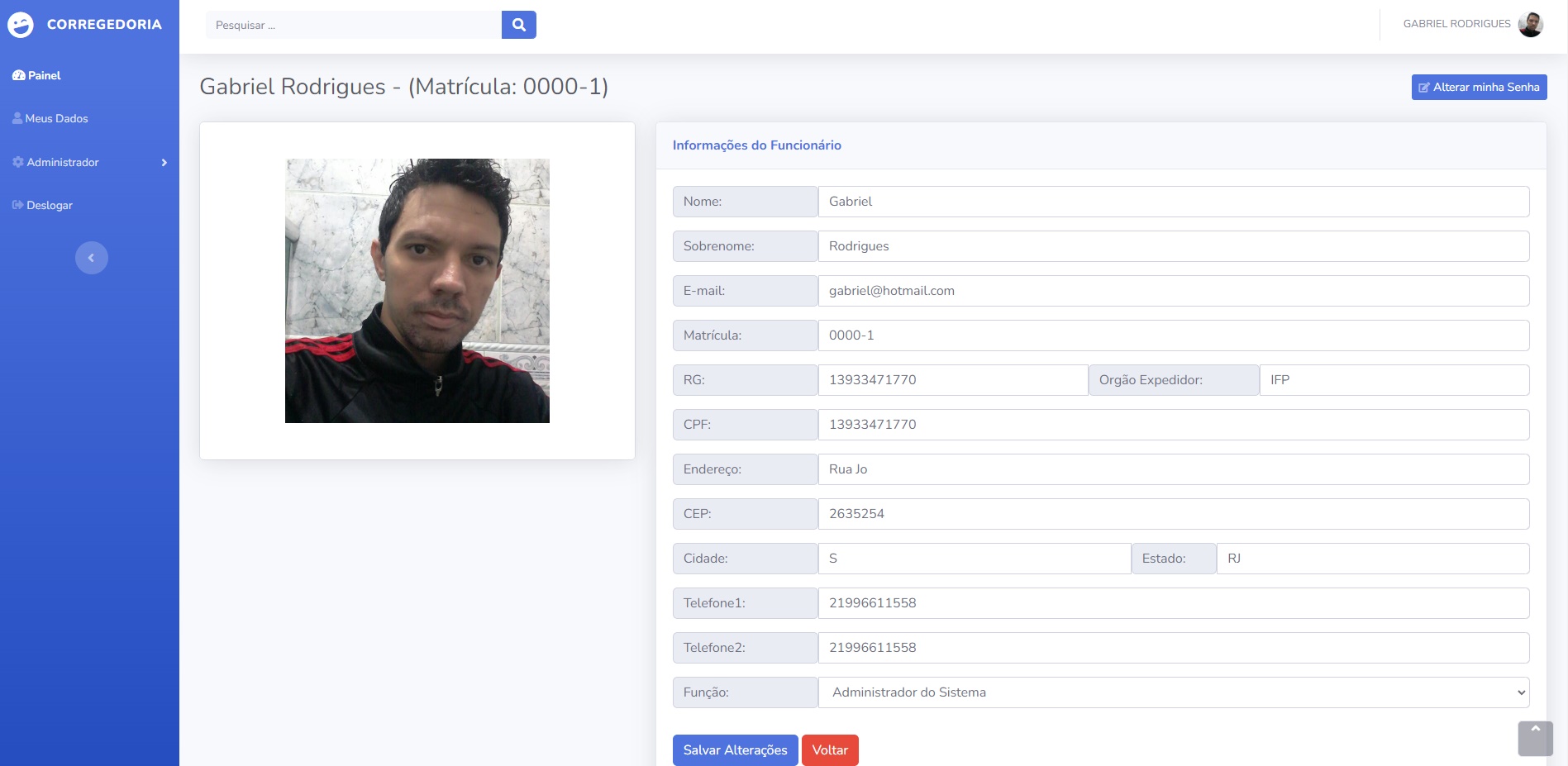The height and width of the screenshot is (766, 1568).
Task: Click the Informações do Funcionário header
Action: (x=756, y=145)
